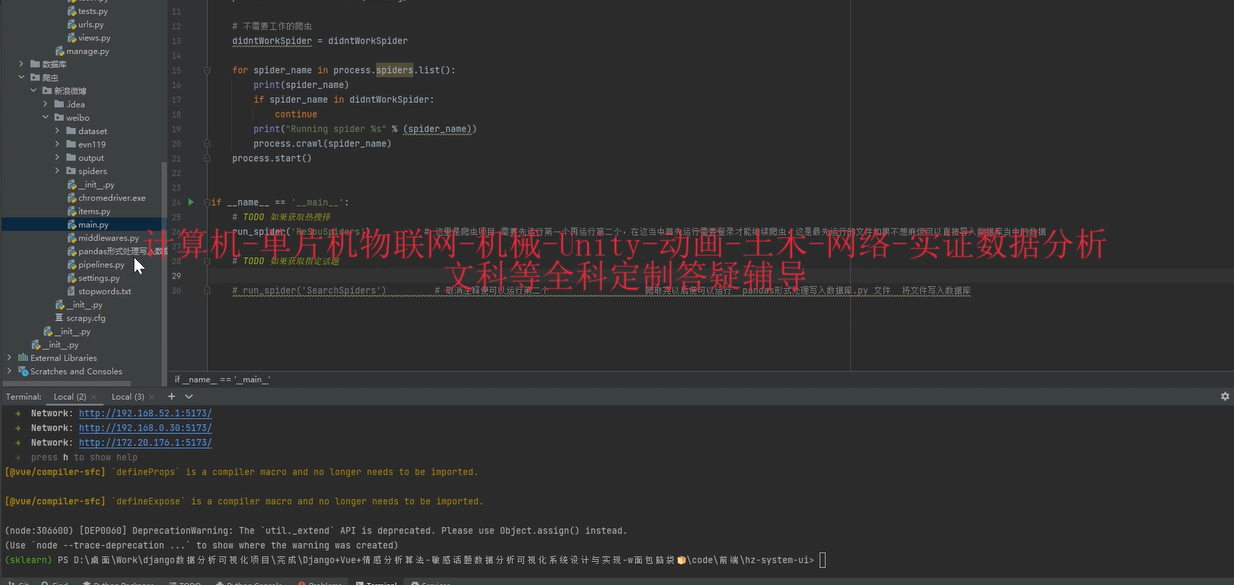
Task: Click the DeprecationWarning line in terminal
Action: coord(316,531)
